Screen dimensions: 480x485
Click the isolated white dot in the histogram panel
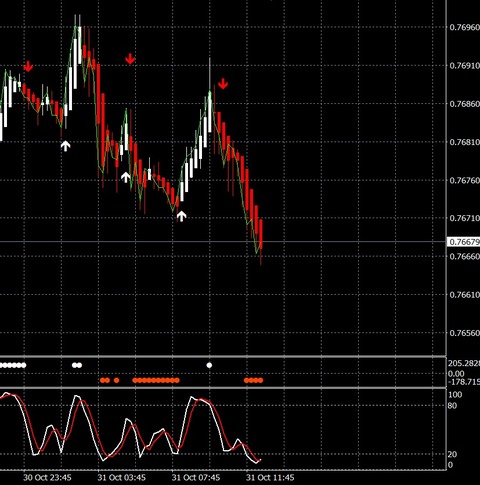[209, 365]
